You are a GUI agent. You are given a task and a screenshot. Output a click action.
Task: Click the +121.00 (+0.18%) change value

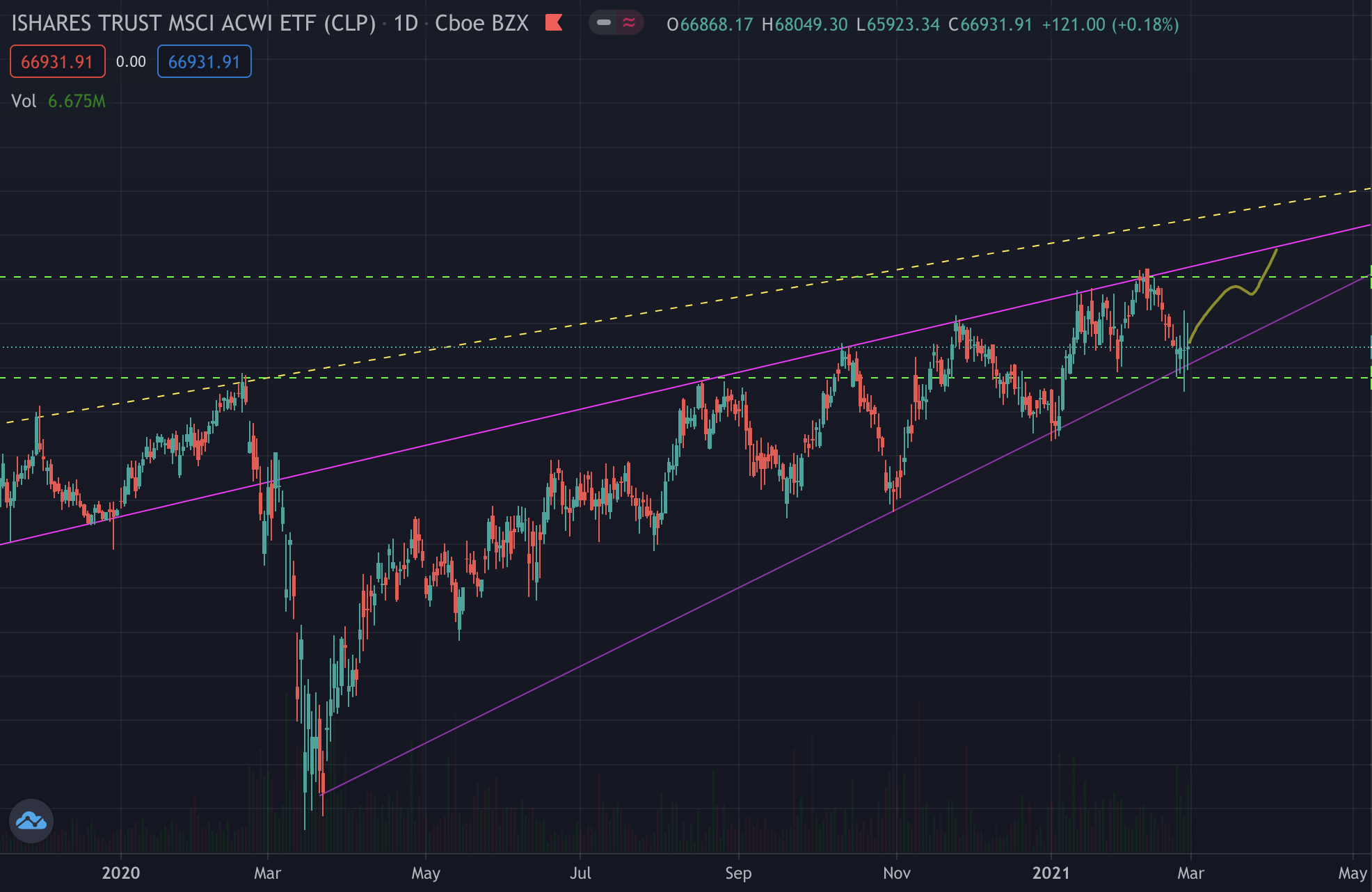pos(1110,24)
